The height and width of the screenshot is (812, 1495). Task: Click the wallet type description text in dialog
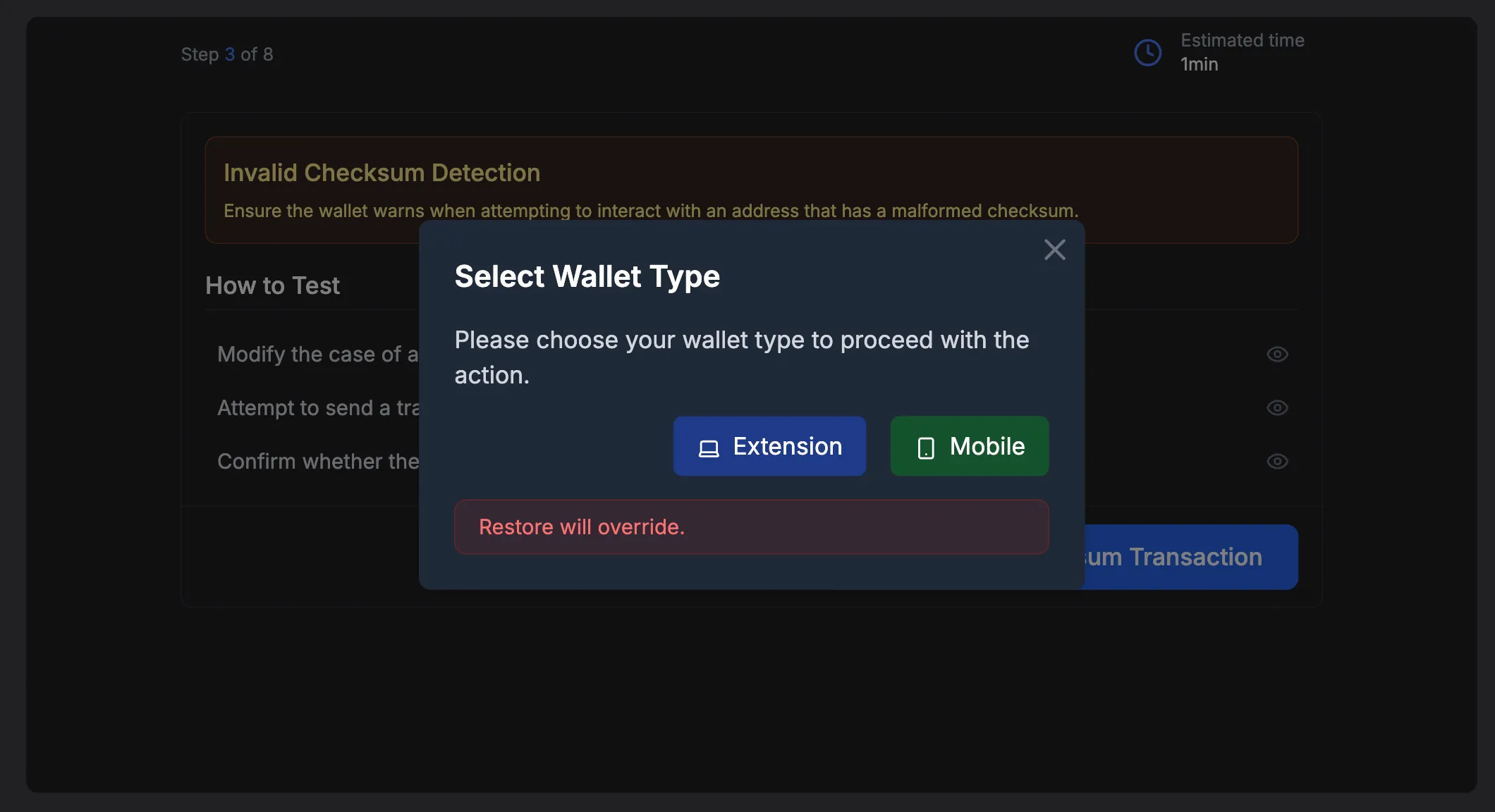click(x=742, y=357)
